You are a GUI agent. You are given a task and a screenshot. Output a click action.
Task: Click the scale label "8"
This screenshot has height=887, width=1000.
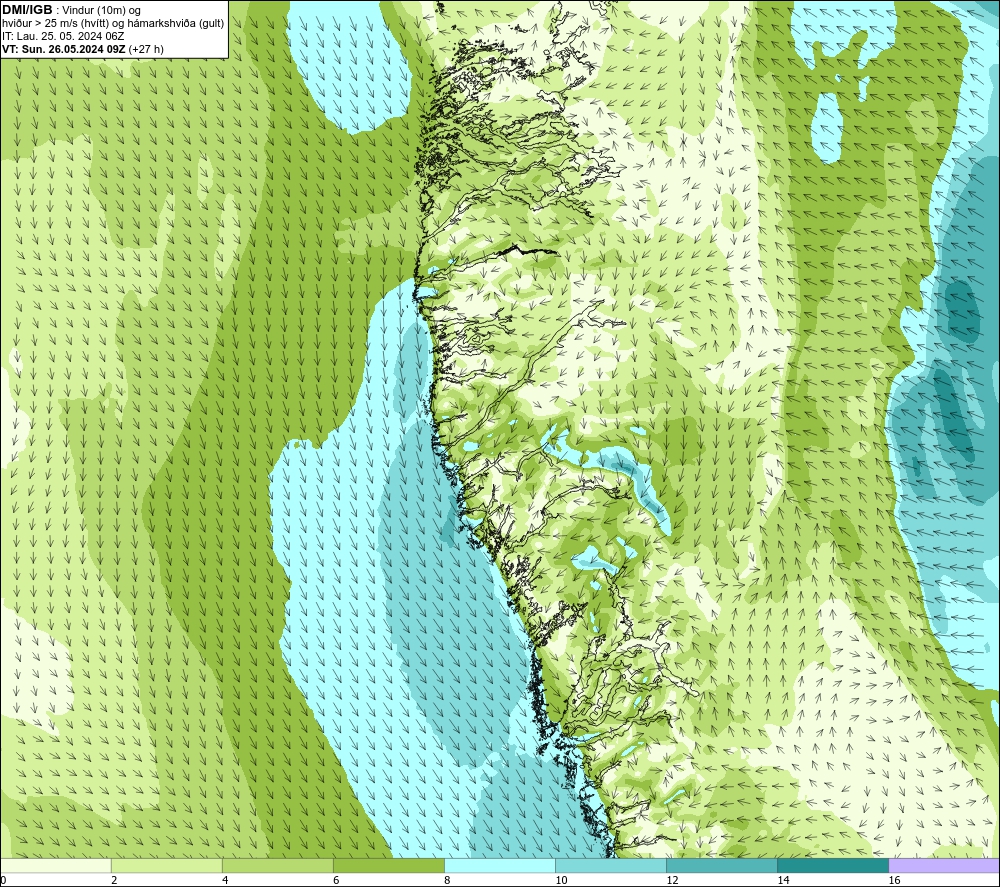447,880
